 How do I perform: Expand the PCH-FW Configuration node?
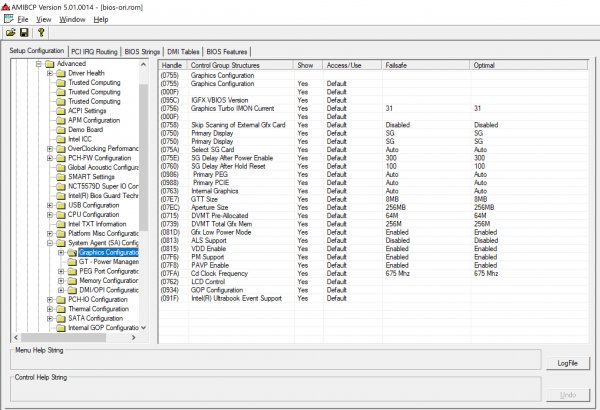(x=50, y=158)
